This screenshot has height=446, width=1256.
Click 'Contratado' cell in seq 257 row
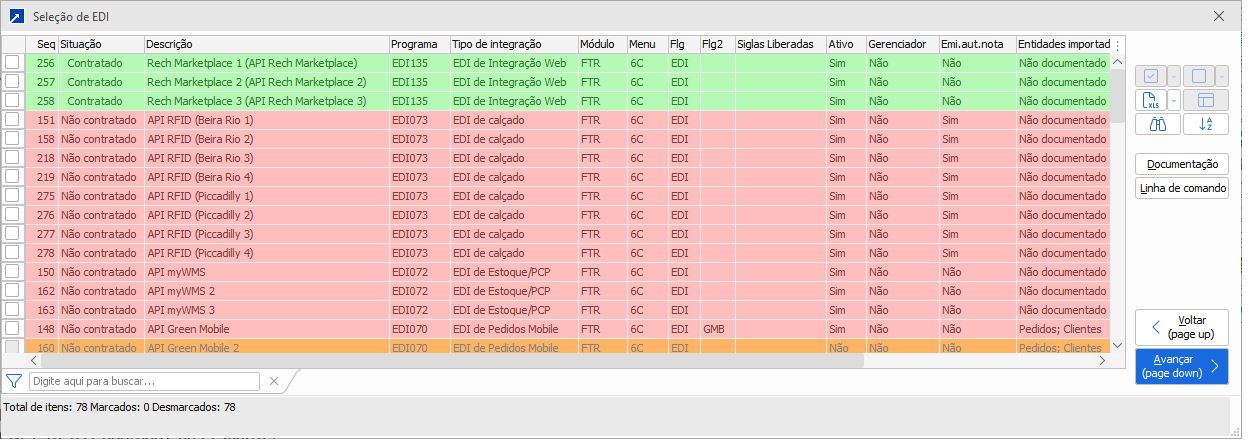101,82
